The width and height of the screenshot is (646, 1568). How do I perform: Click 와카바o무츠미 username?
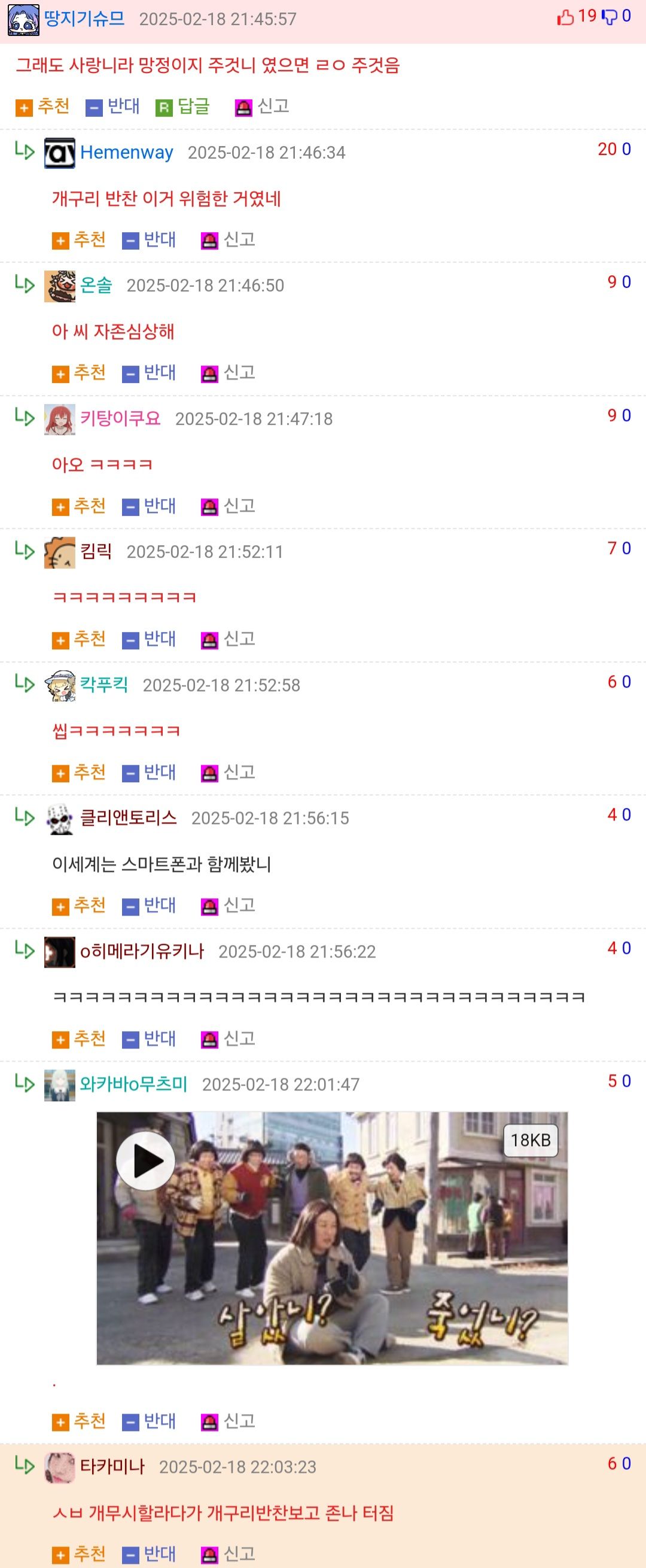click(x=134, y=1084)
